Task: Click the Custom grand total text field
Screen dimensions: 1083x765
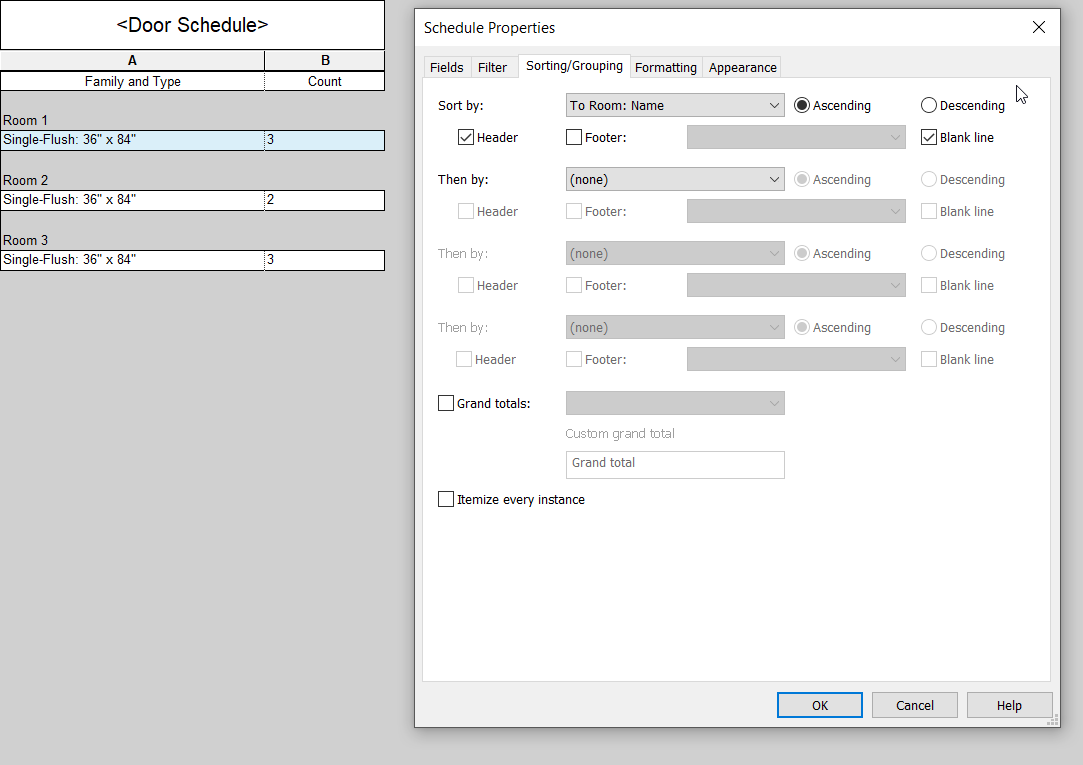Action: (x=675, y=464)
